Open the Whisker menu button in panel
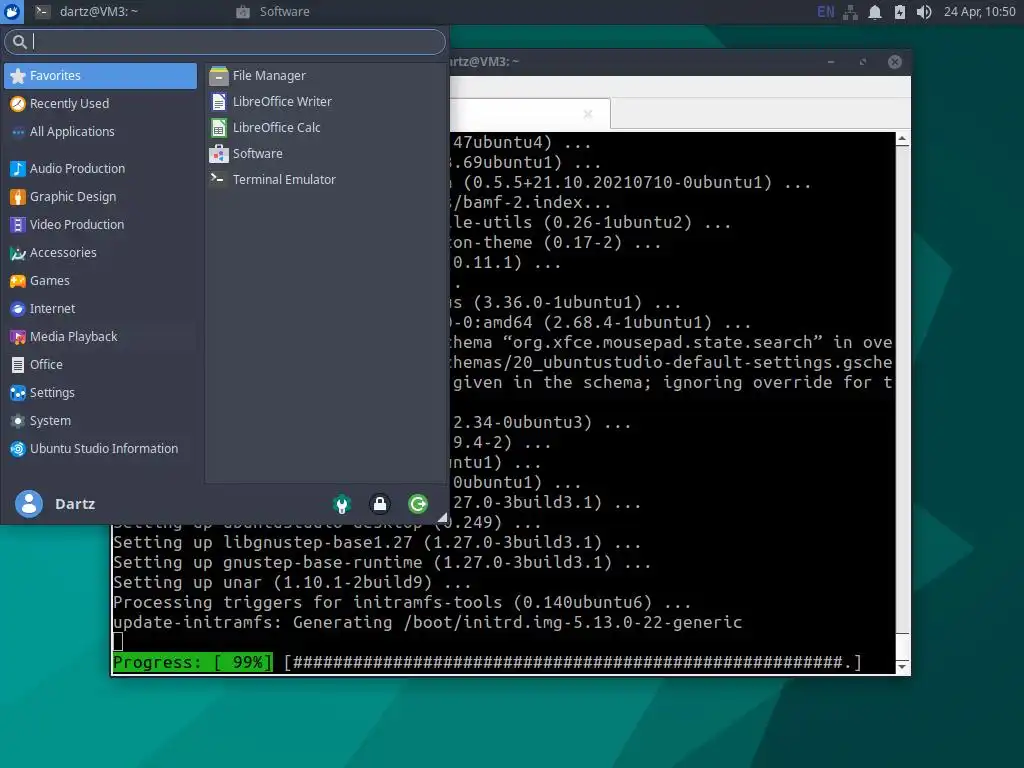Viewport: 1024px width, 768px height. [12, 12]
